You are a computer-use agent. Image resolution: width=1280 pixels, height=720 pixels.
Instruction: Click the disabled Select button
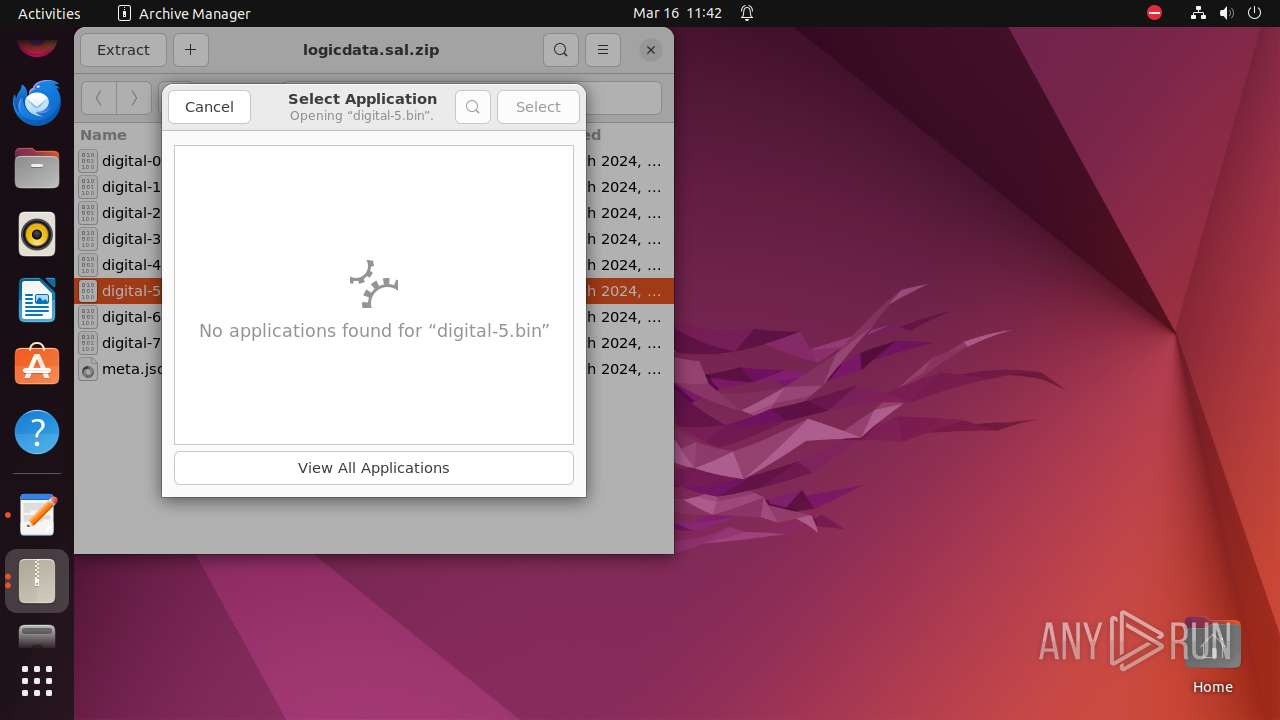[538, 107]
